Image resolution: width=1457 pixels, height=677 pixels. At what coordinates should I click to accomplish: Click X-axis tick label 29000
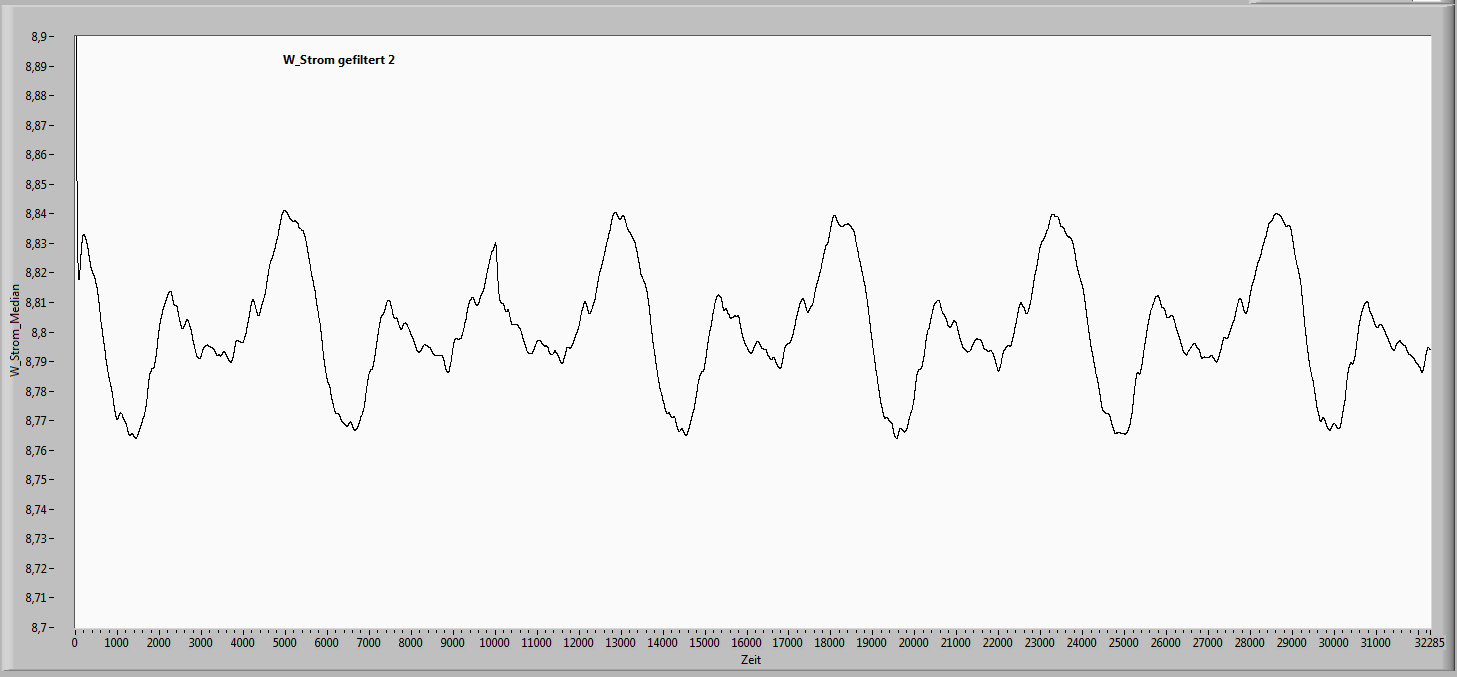(1293, 643)
